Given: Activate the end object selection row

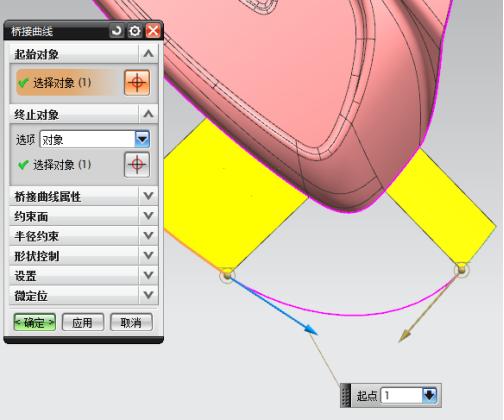Looking at the screenshot, I should coord(68,165).
